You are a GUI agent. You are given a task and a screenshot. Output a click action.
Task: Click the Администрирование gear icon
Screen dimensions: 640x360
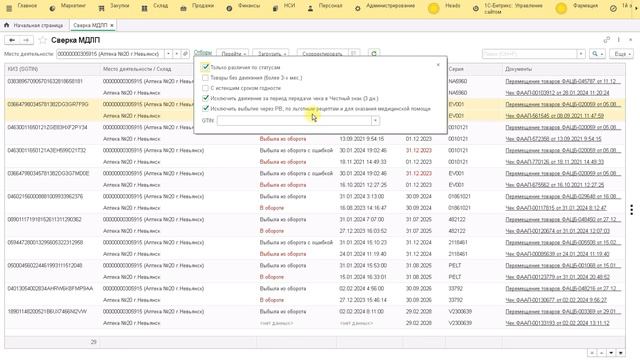[x=358, y=8]
